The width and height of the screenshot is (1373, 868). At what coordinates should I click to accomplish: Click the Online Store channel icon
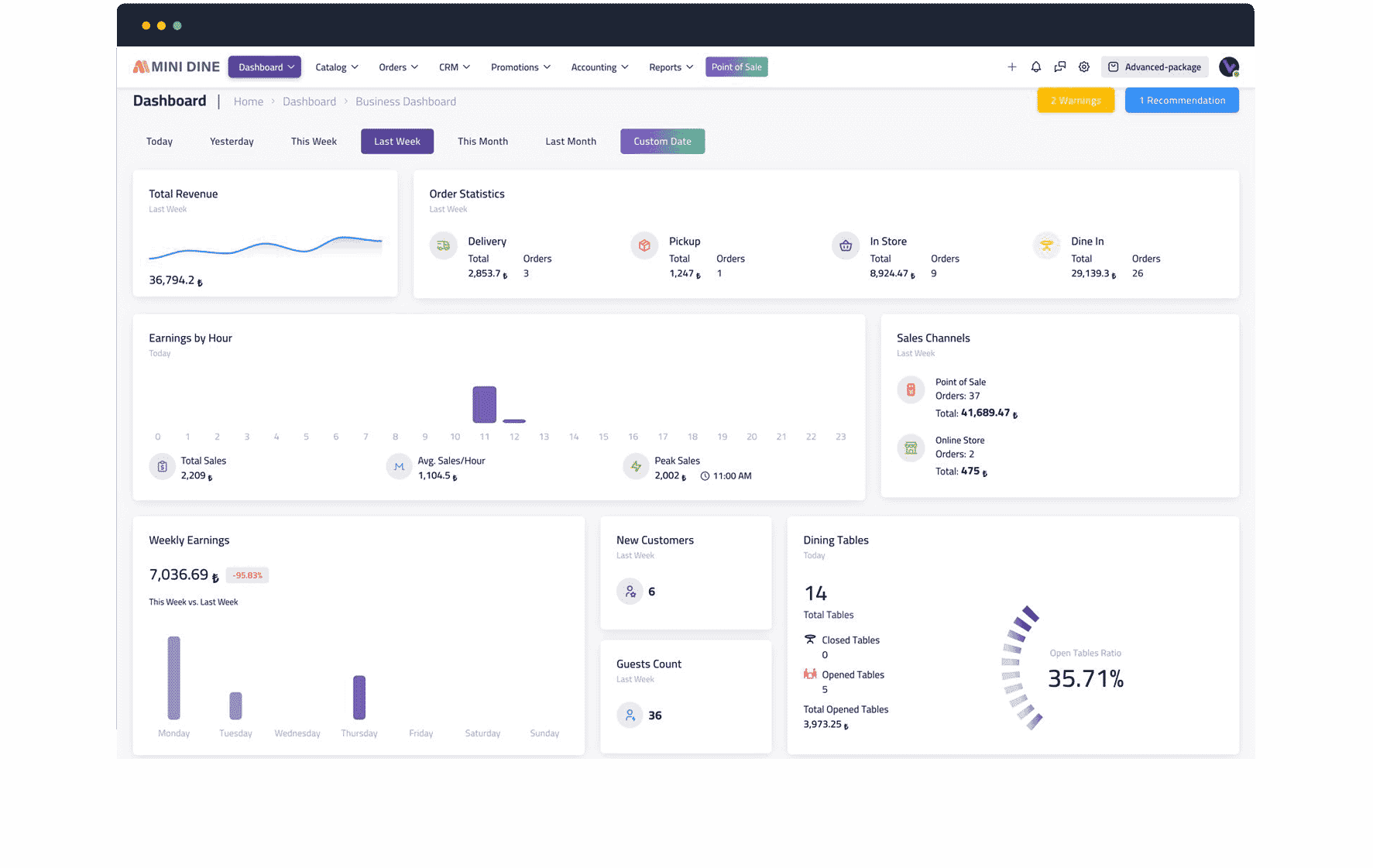[911, 448]
